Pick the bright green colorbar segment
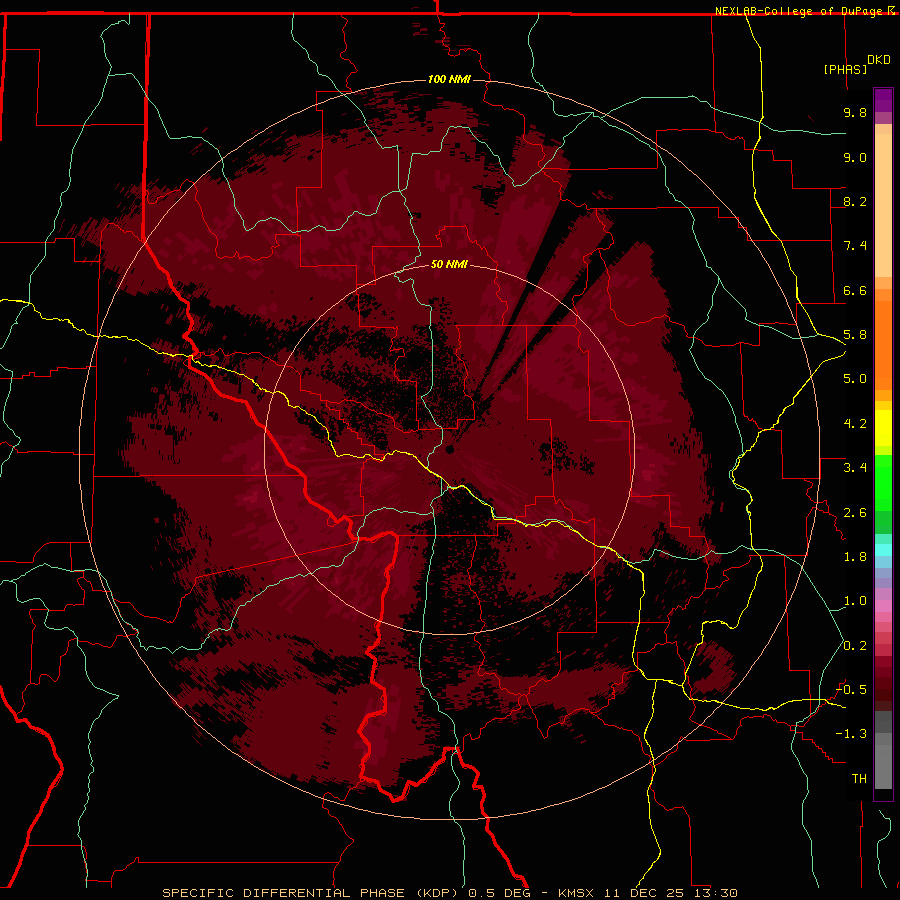 (883, 483)
